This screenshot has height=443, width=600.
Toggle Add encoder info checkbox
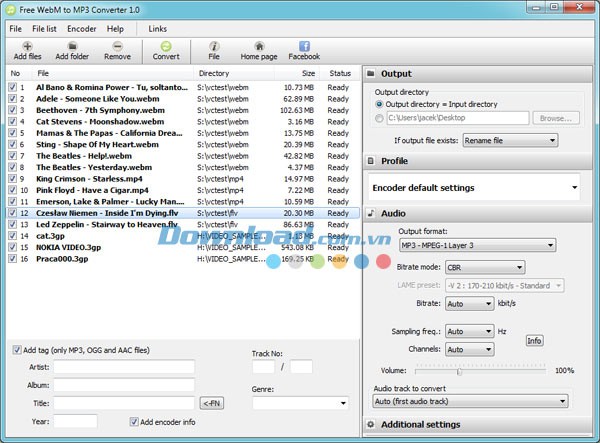point(134,422)
